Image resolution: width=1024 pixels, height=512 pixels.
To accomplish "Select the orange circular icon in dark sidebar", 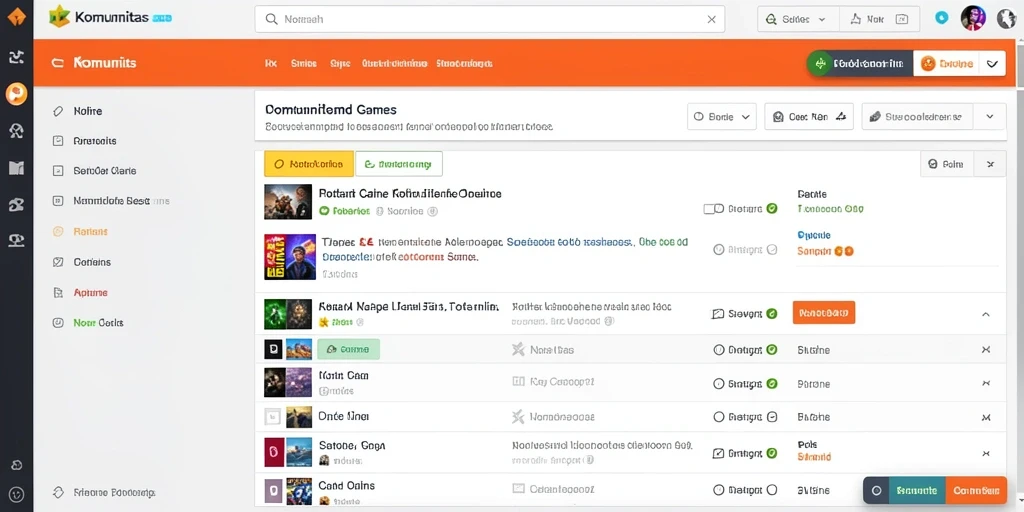I will pos(16,94).
